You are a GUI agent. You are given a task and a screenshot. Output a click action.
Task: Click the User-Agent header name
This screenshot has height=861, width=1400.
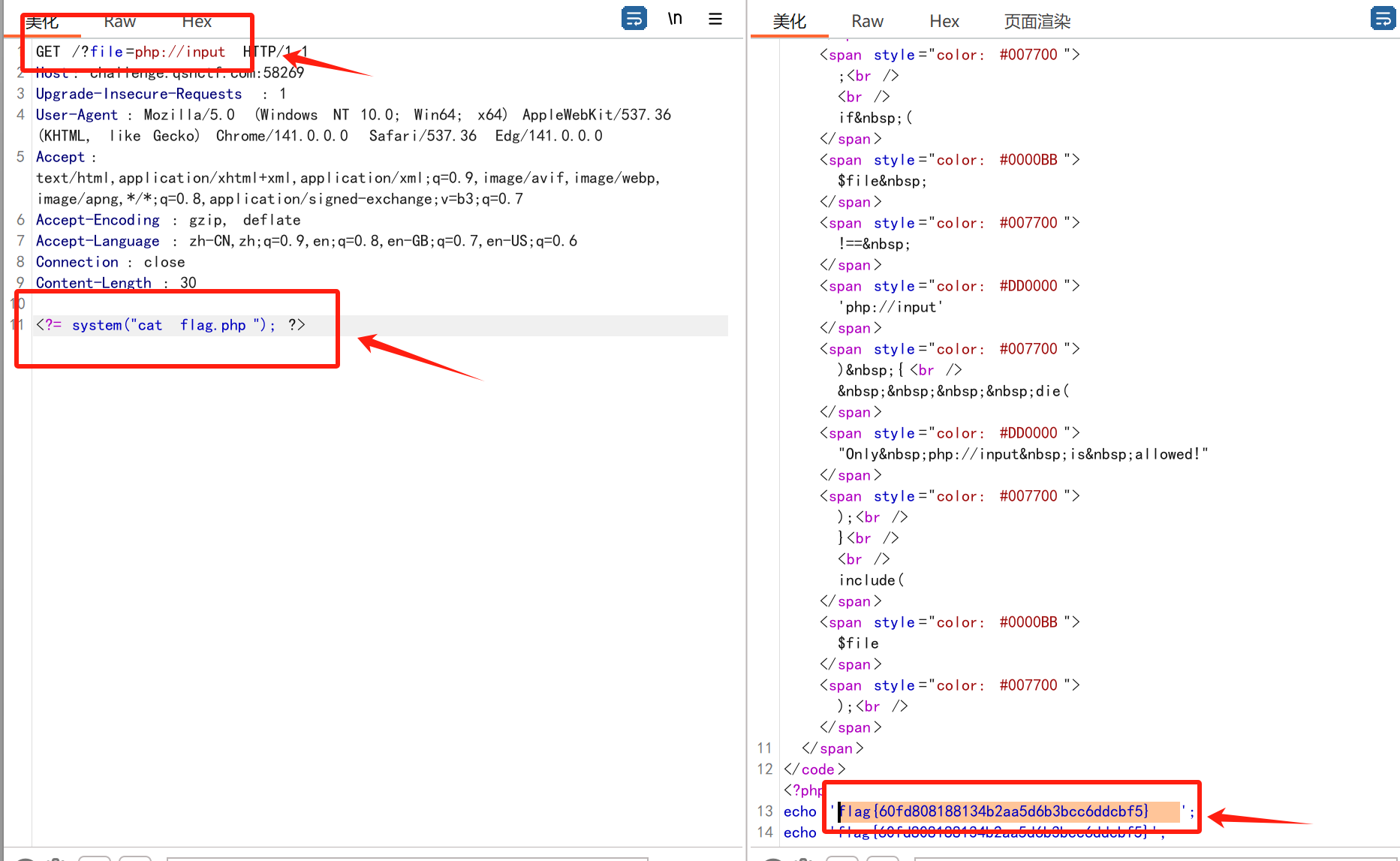pyautogui.click(x=77, y=115)
